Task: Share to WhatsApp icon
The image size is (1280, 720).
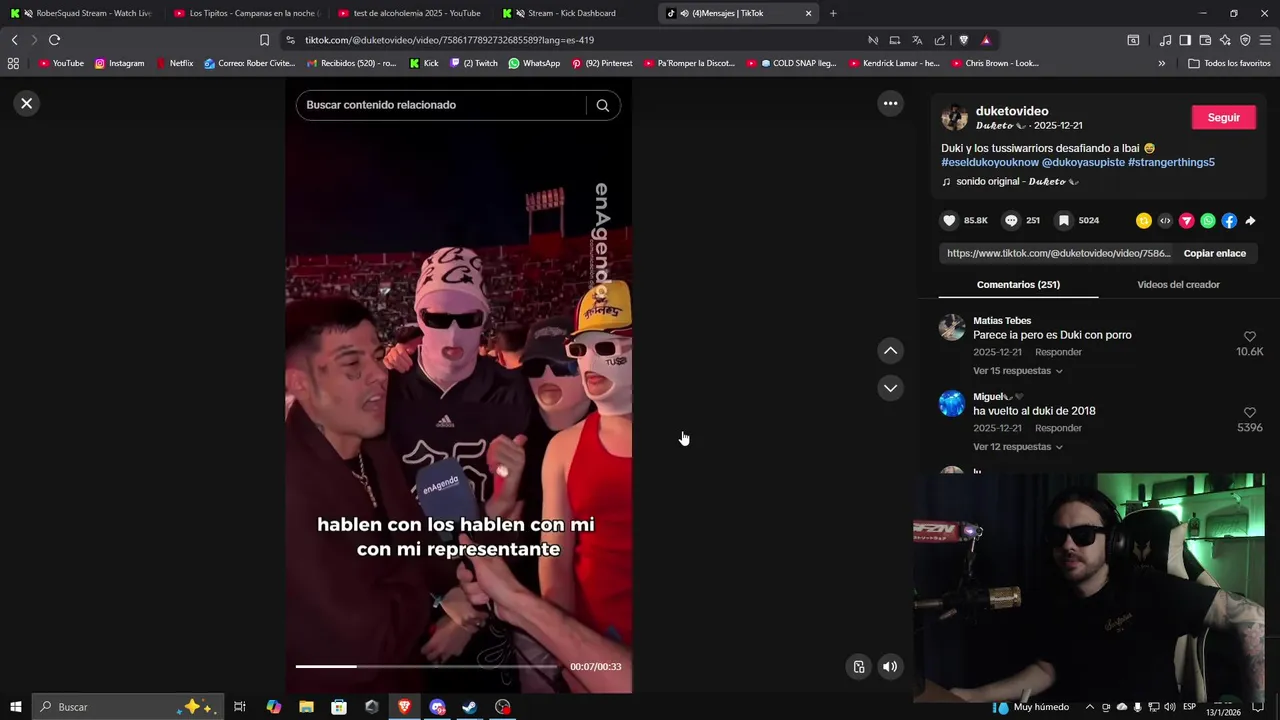Action: (x=1208, y=220)
